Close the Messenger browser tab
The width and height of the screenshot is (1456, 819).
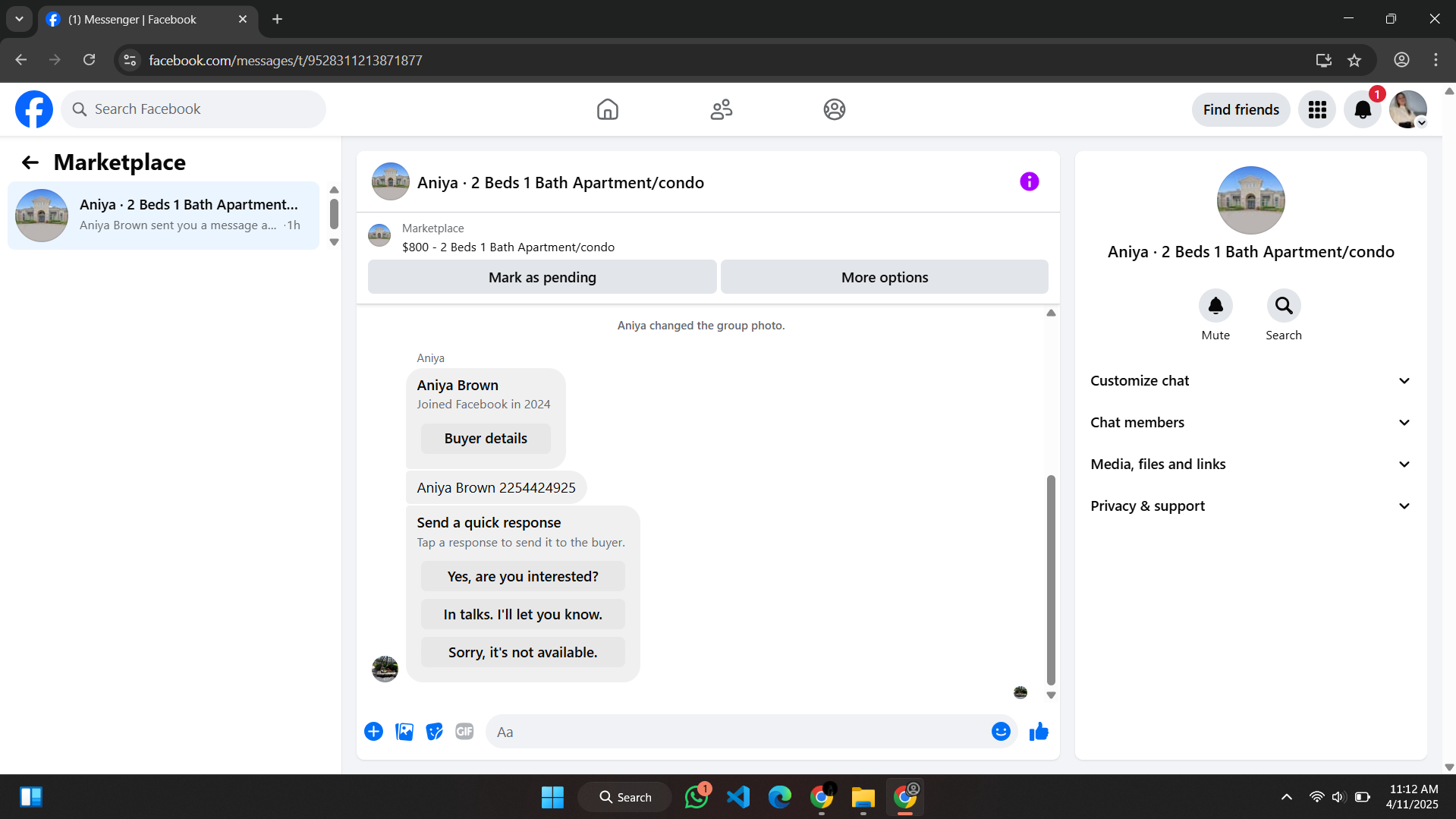pos(243,19)
